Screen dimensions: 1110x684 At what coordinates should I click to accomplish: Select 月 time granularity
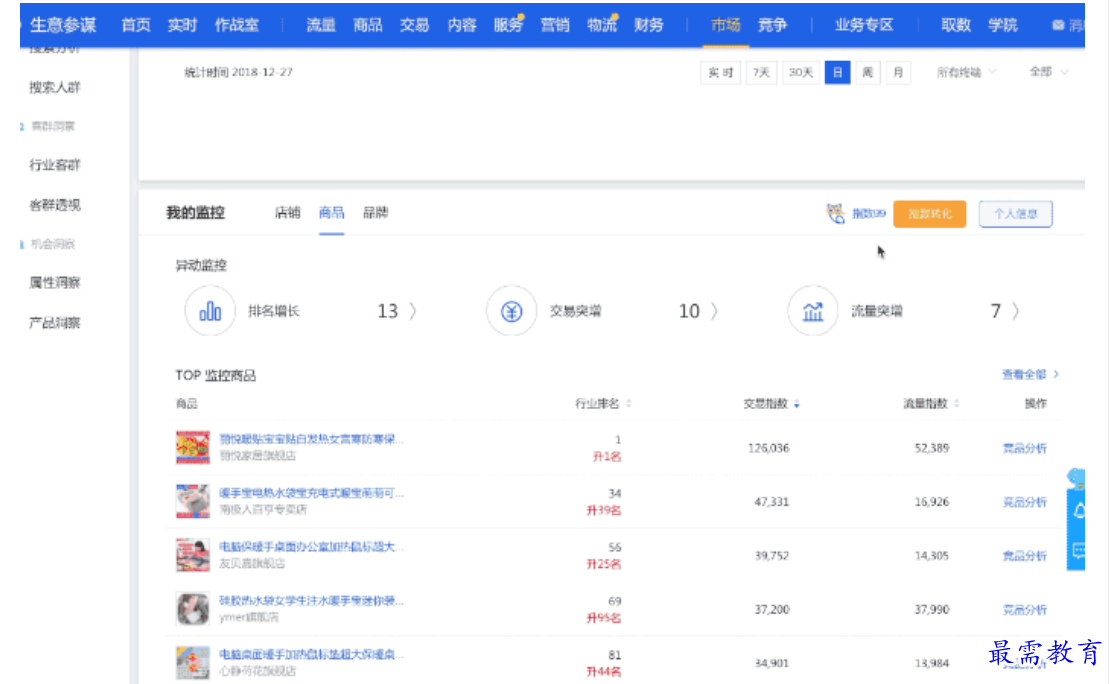898,72
